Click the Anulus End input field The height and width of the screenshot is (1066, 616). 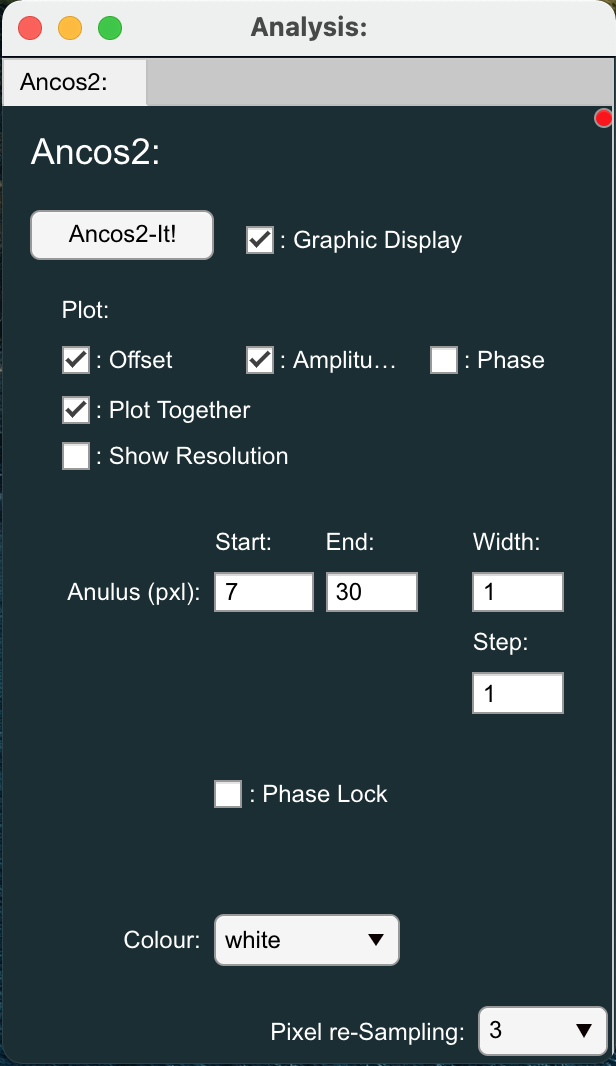[x=372, y=592]
